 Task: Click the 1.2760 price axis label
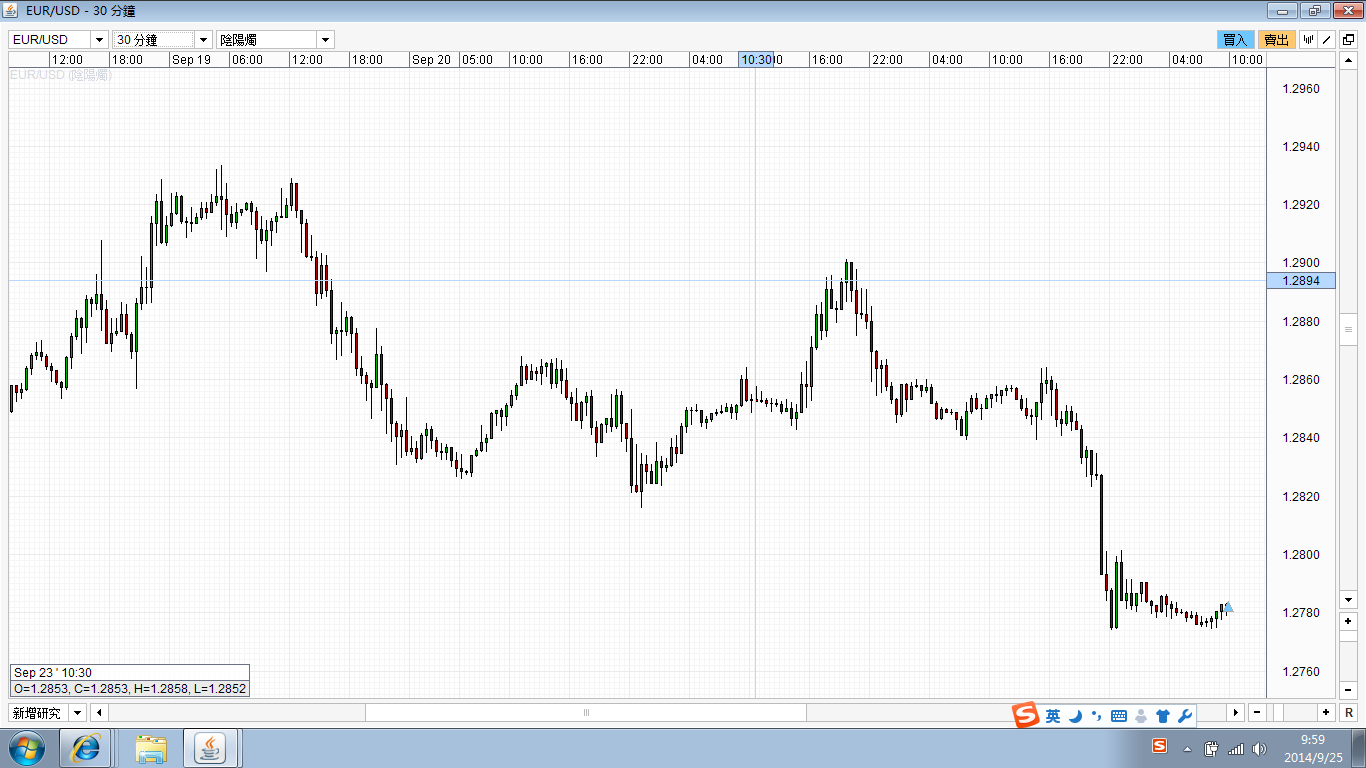pos(1300,672)
